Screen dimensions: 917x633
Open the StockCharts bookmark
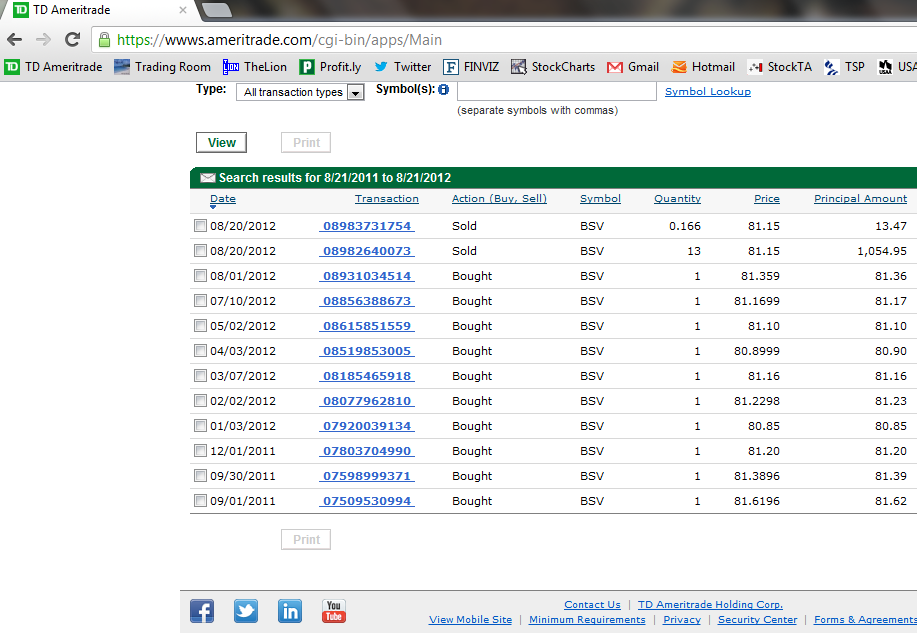click(x=553, y=67)
